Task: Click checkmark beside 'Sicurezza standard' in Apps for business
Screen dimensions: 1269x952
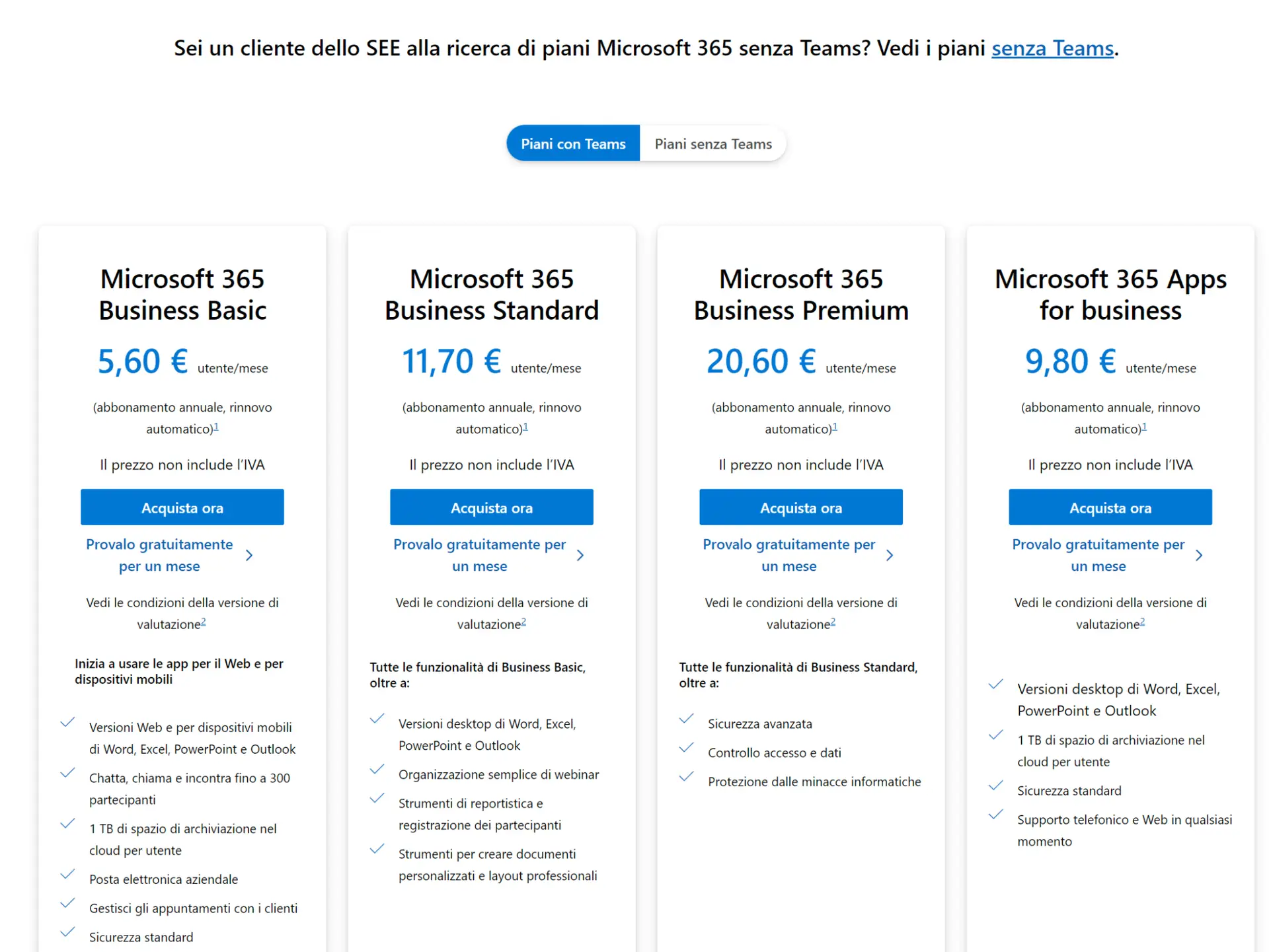Action: tap(996, 786)
